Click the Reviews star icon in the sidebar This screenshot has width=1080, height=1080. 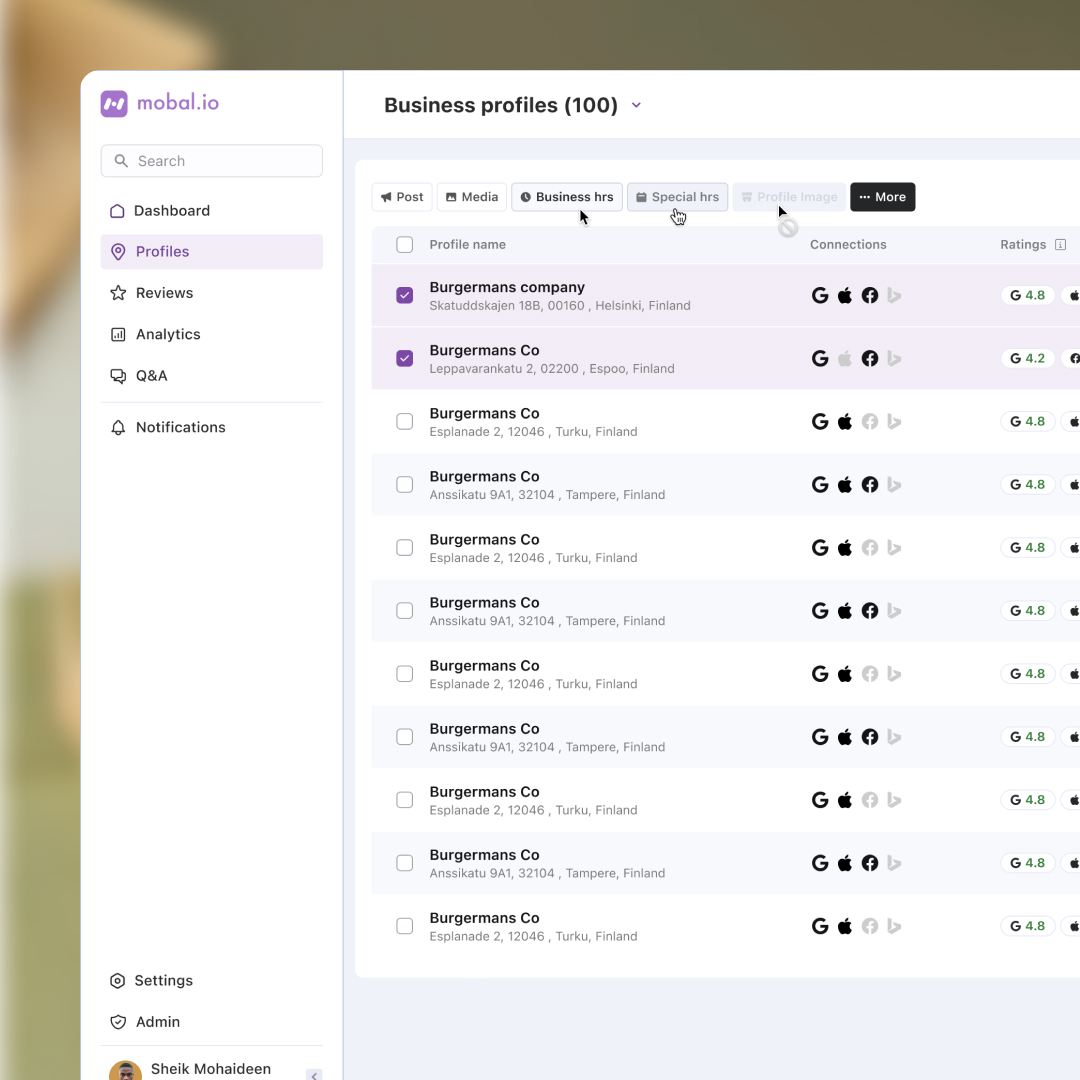point(118,293)
